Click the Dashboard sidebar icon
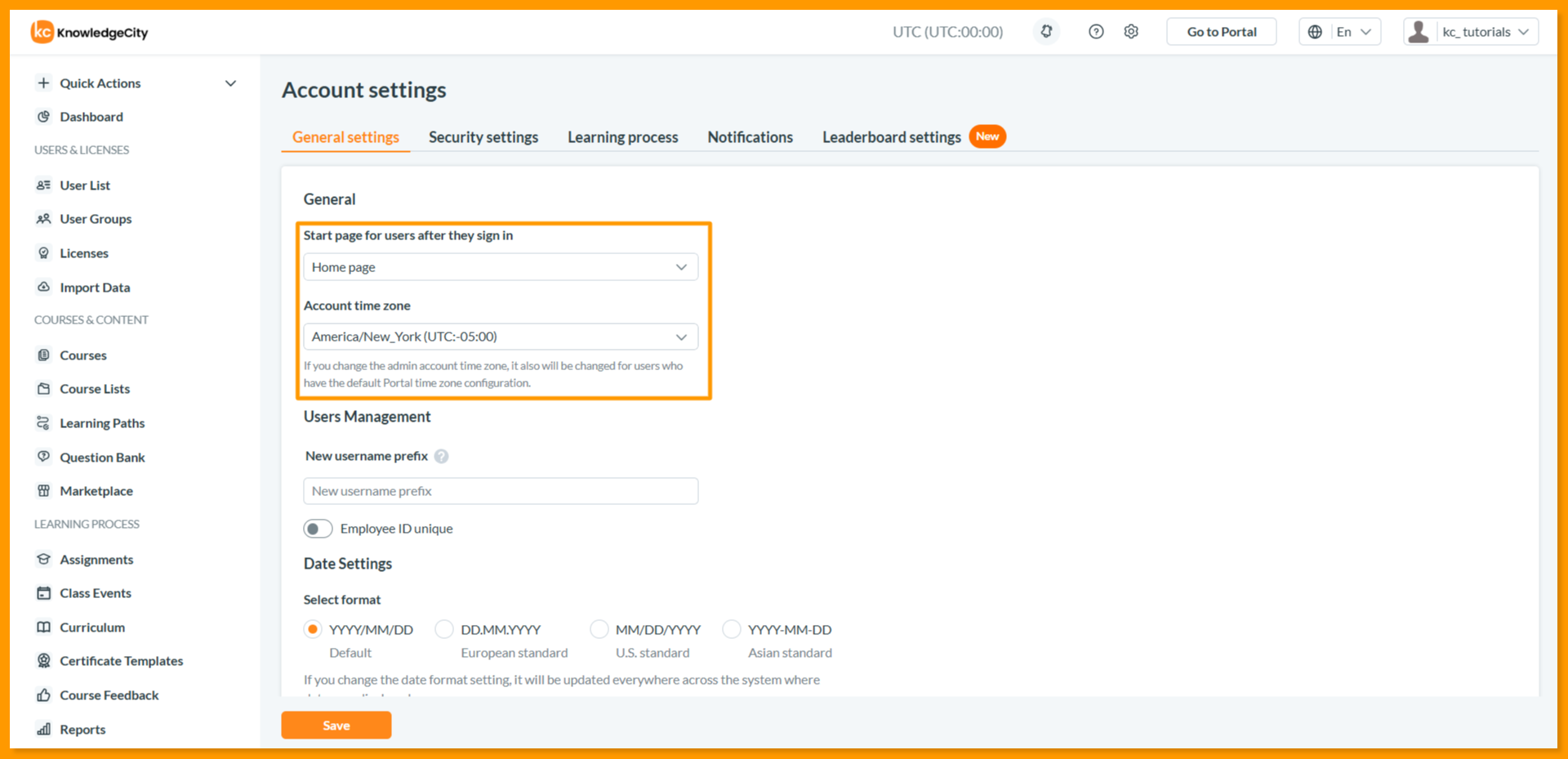Viewport: 1568px width, 759px height. [x=44, y=117]
